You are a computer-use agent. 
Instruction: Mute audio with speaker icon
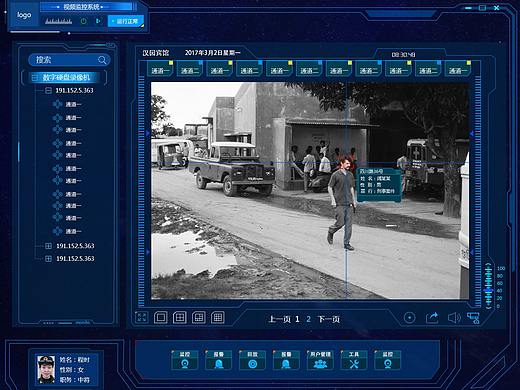[454, 318]
